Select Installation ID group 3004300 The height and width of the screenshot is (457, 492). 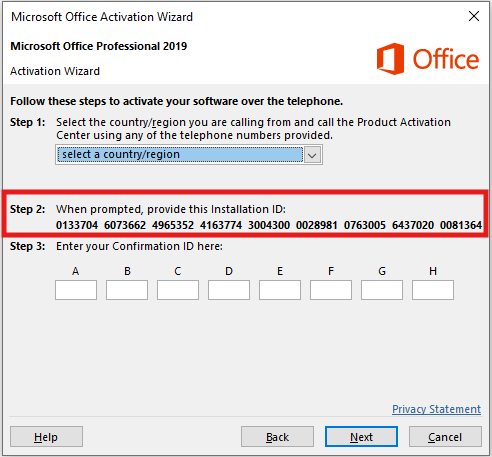pos(269,225)
